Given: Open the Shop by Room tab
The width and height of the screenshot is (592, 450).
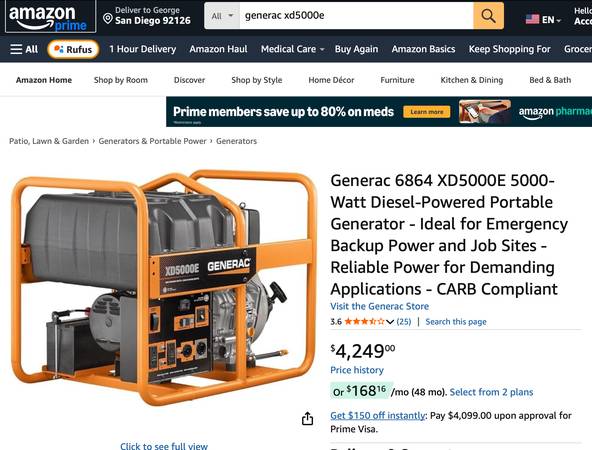Looking at the screenshot, I should pyautogui.click(x=121, y=80).
